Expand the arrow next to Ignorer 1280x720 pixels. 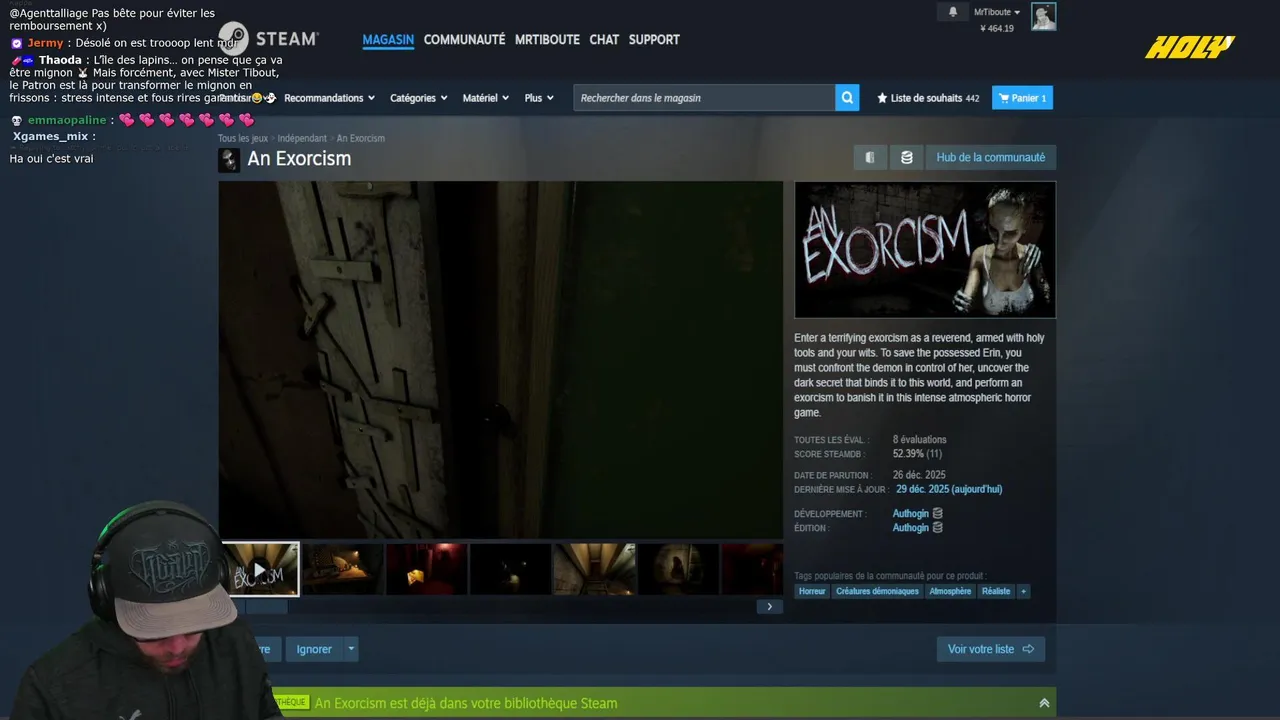[350, 649]
